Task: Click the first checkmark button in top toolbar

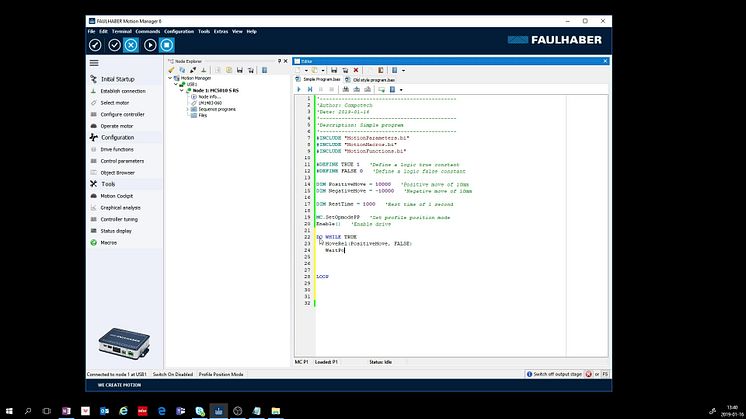Action: coord(95,45)
